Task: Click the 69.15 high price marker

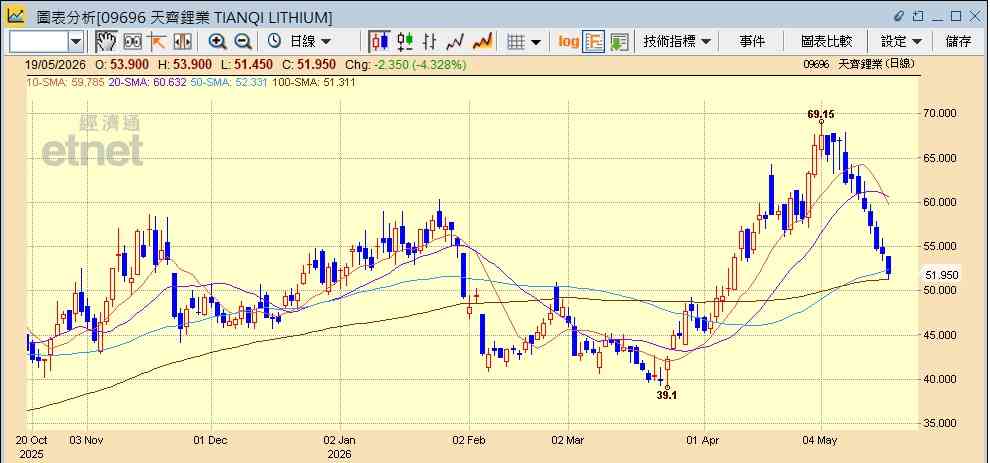Action: point(821,114)
